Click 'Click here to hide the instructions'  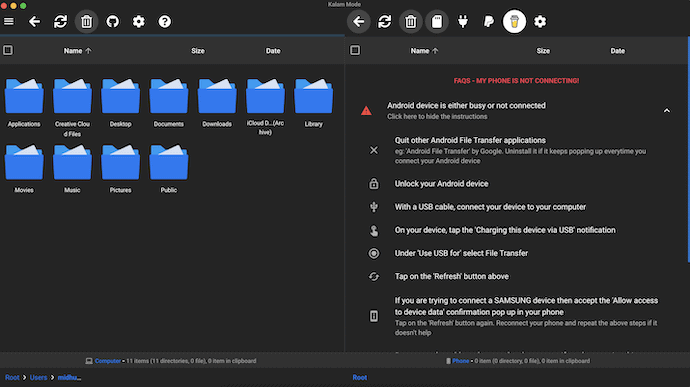pos(437,117)
